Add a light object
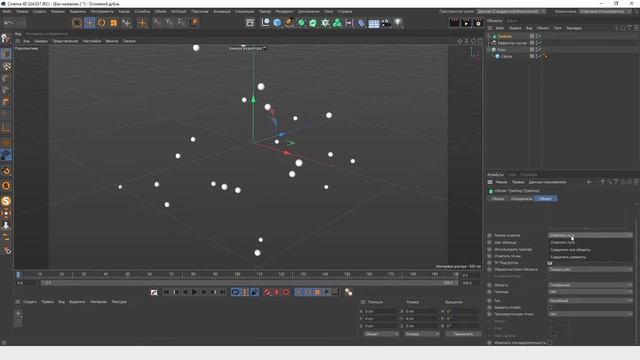Screen dimensions: 640x360 click(x=398, y=23)
